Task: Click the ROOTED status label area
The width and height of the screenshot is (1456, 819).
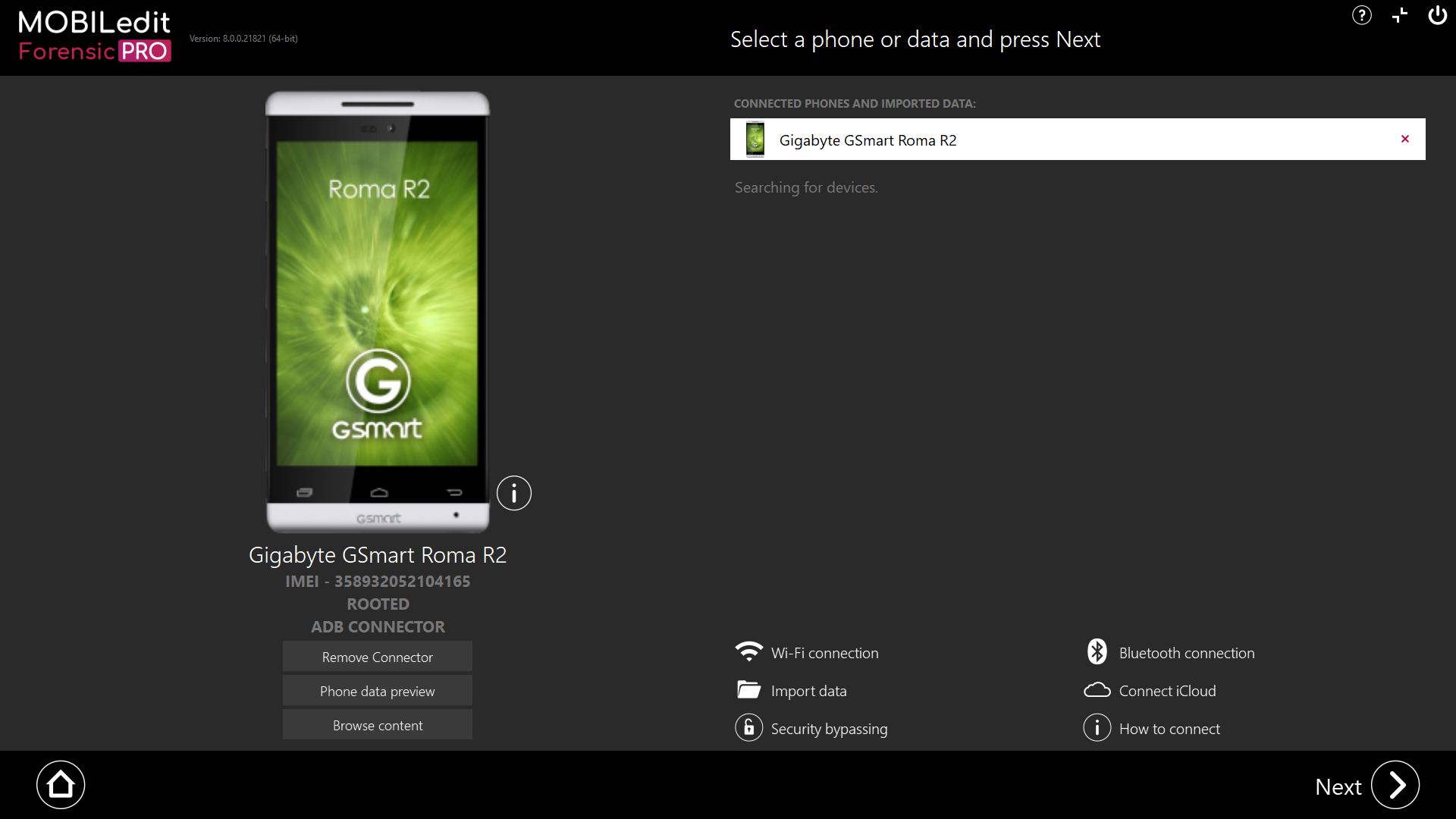Action: click(377, 603)
